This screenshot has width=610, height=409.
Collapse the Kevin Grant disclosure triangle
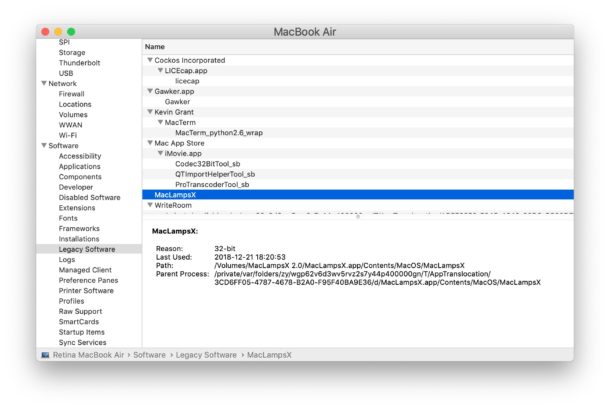coord(150,112)
